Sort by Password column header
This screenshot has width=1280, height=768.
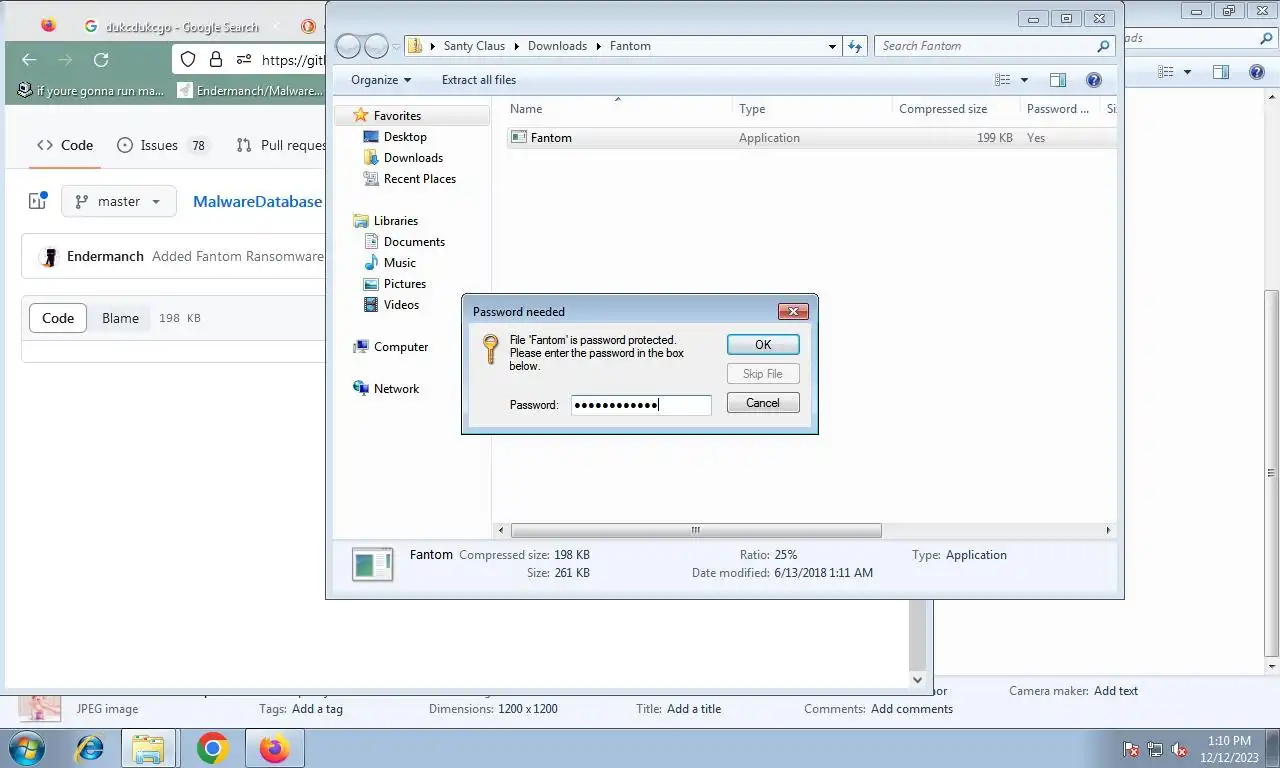[x=1058, y=109]
